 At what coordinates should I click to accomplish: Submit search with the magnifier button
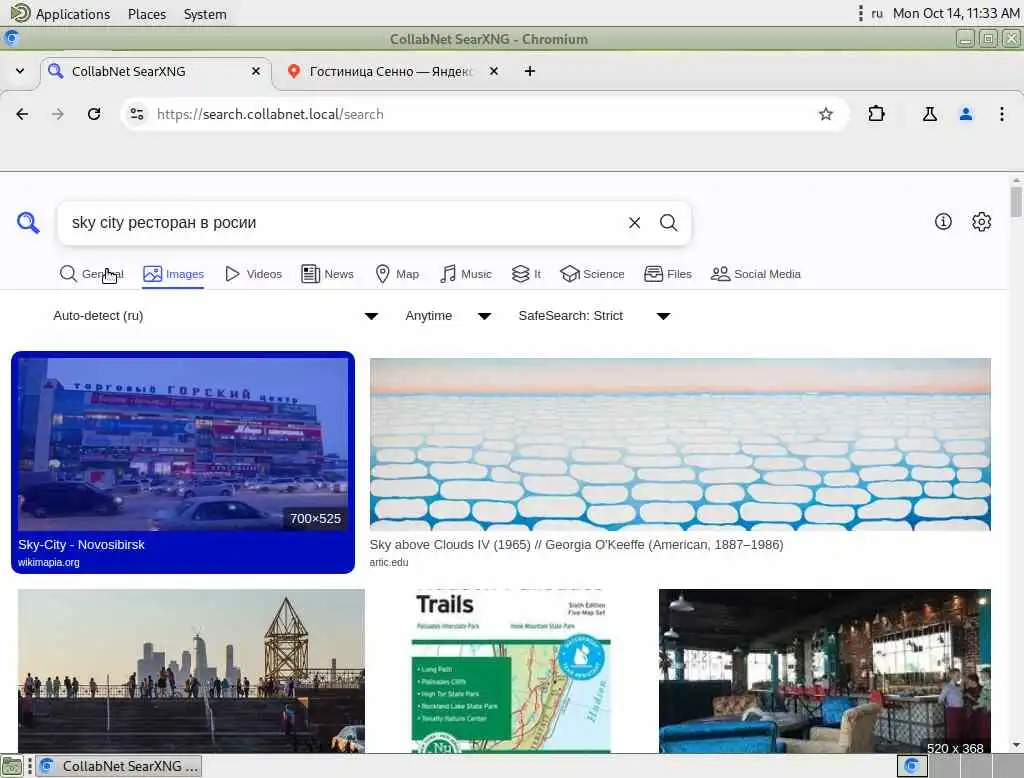tap(668, 223)
